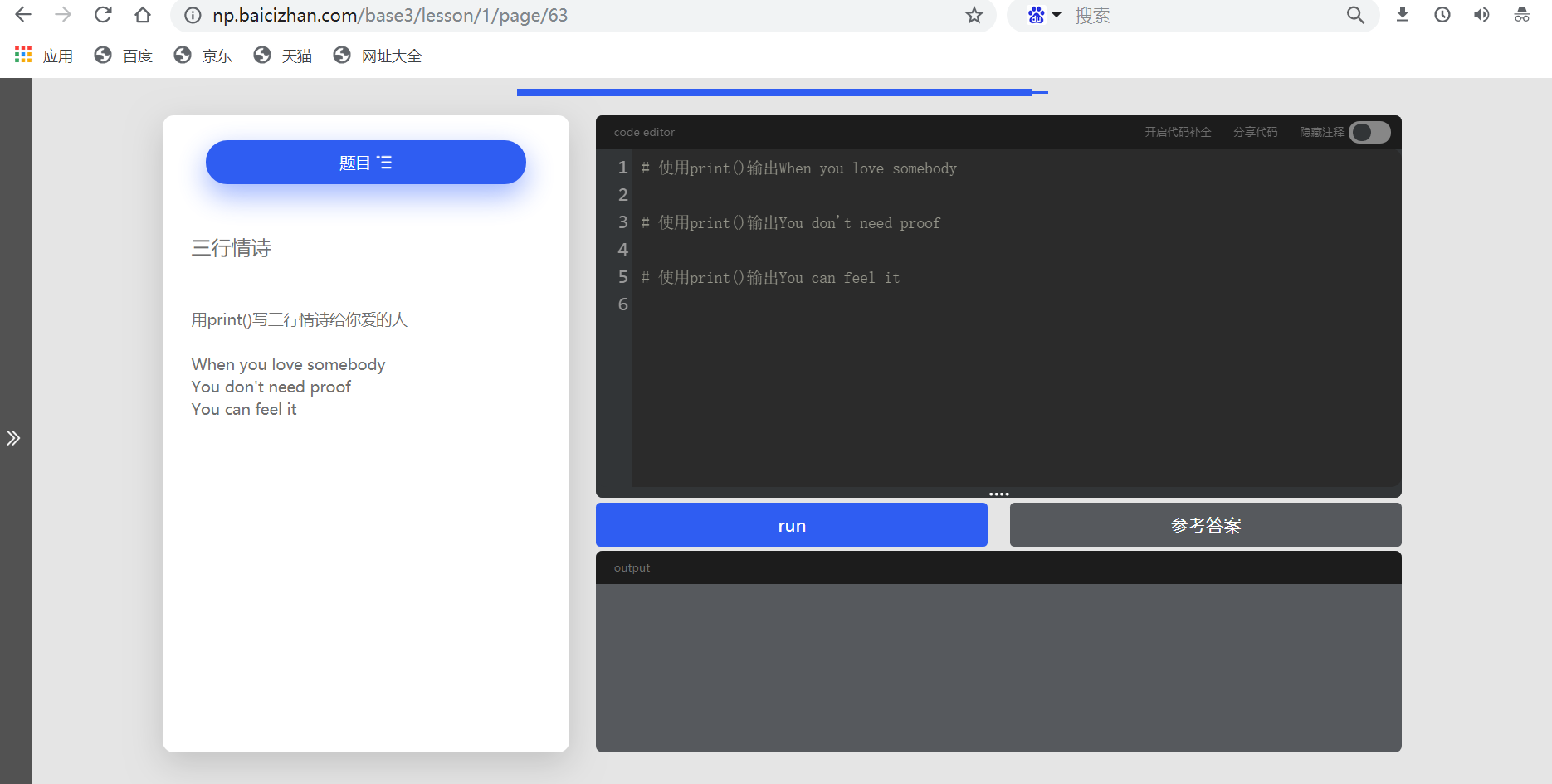
Task: Place cursor on empty line 2
Action: pyautogui.click(x=1017, y=195)
